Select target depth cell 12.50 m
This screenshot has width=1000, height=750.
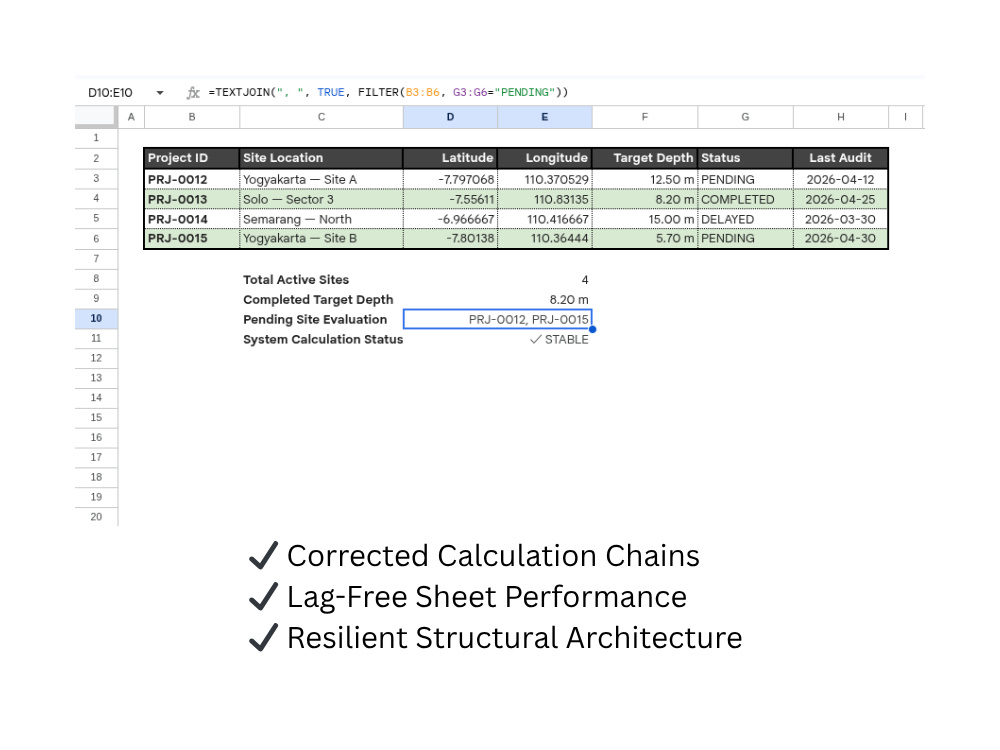(645, 180)
